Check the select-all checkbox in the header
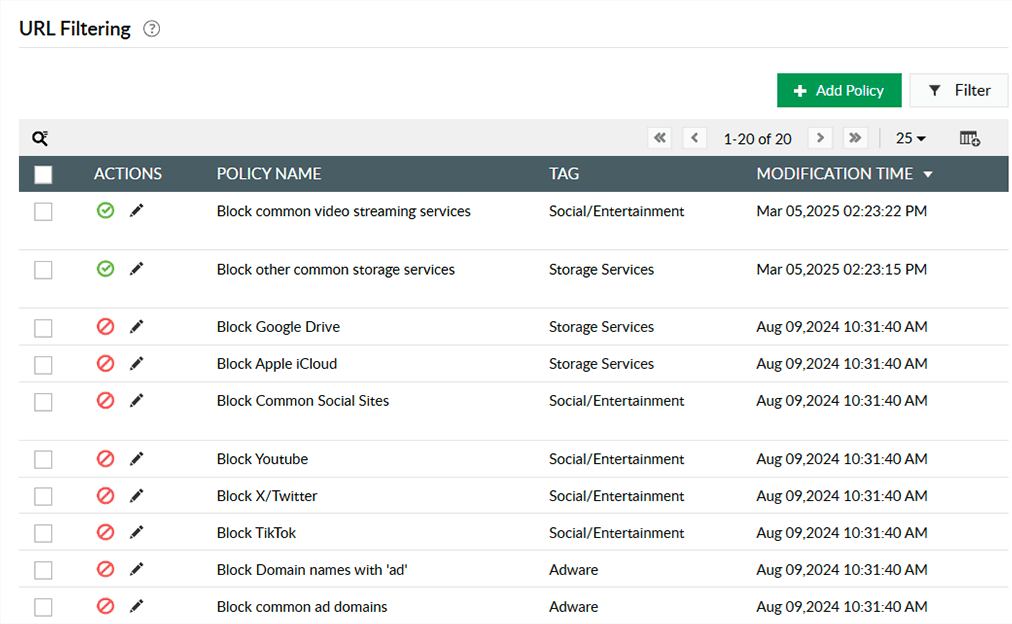The height and width of the screenshot is (624, 1012). click(43, 174)
